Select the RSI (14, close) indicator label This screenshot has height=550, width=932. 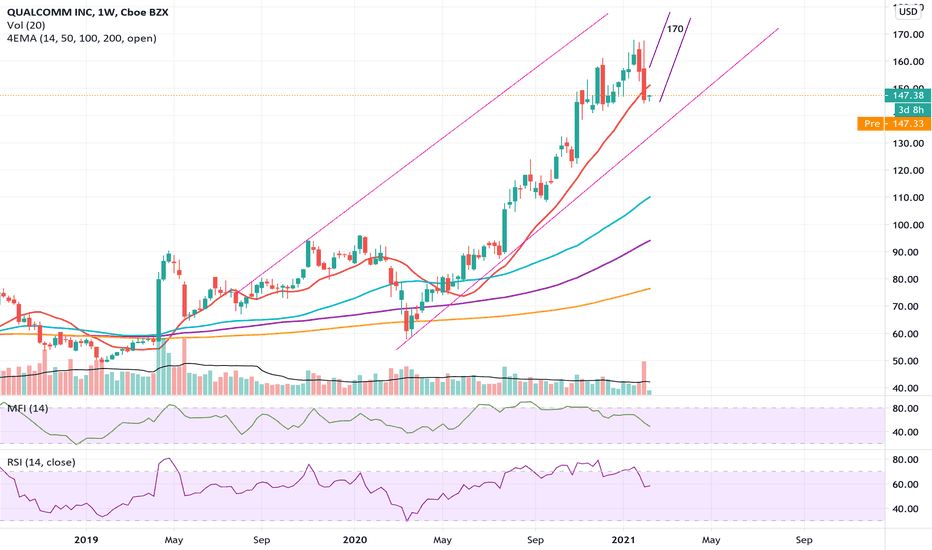(41, 462)
